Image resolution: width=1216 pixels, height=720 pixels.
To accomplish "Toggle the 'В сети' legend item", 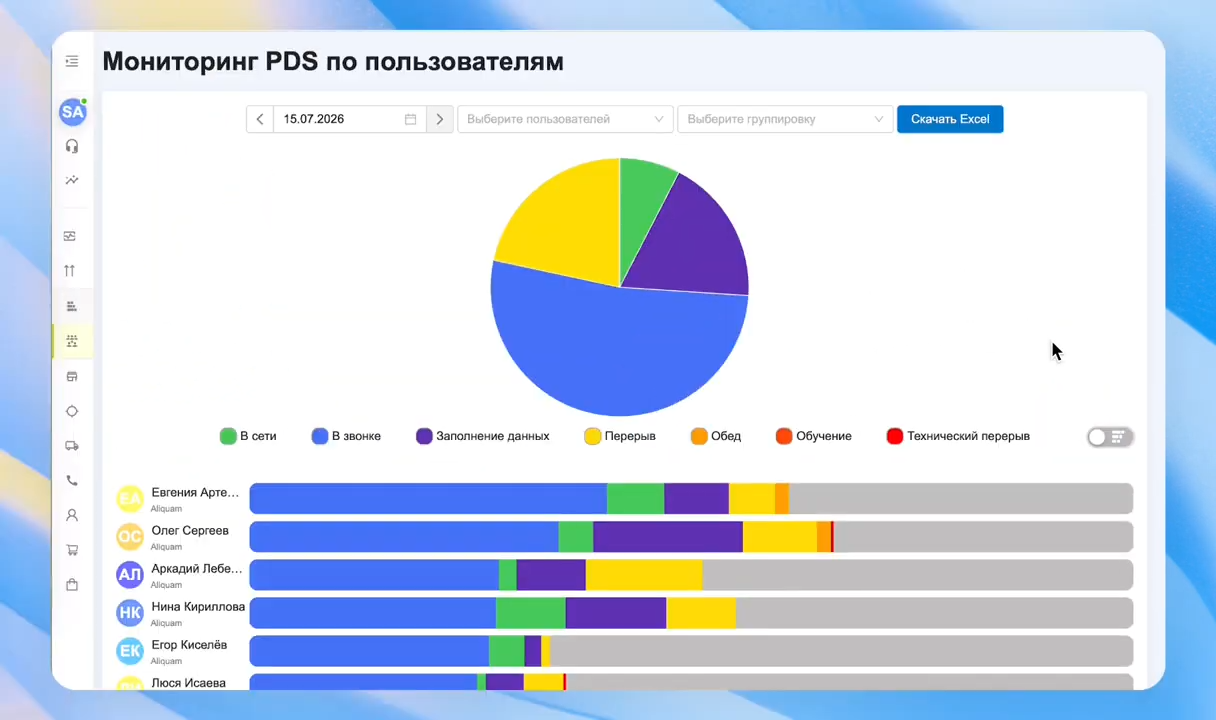I will pos(248,436).
